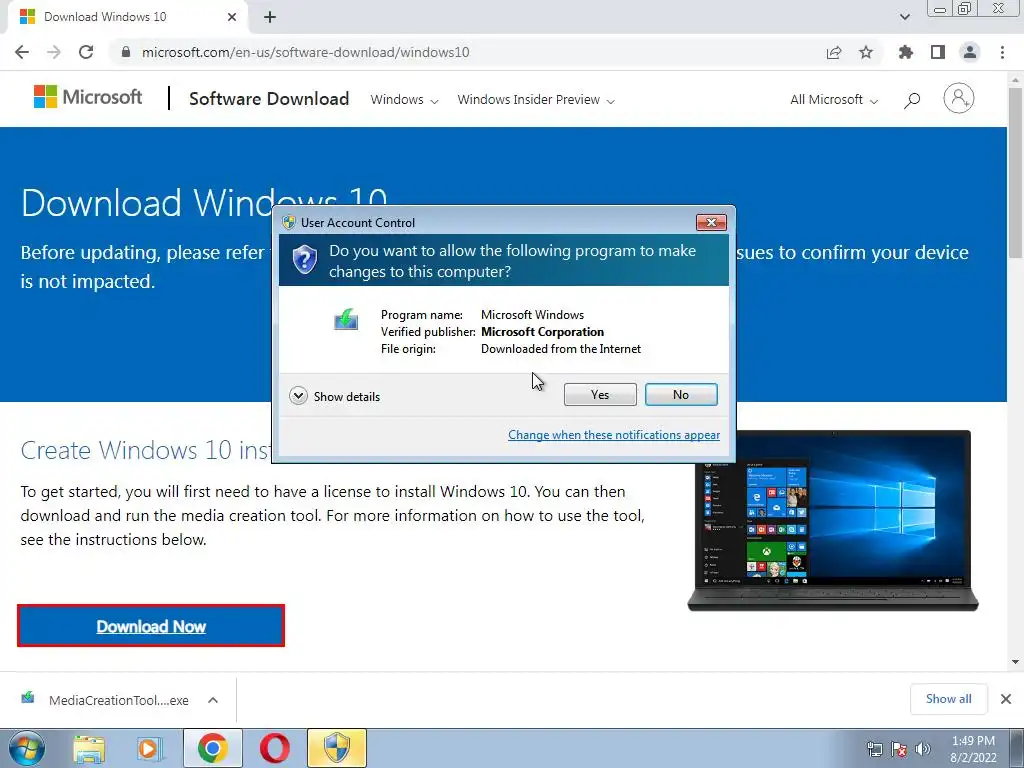Viewport: 1024px width, 768px height.
Task: Click the padlock site info icon
Action: click(126, 52)
